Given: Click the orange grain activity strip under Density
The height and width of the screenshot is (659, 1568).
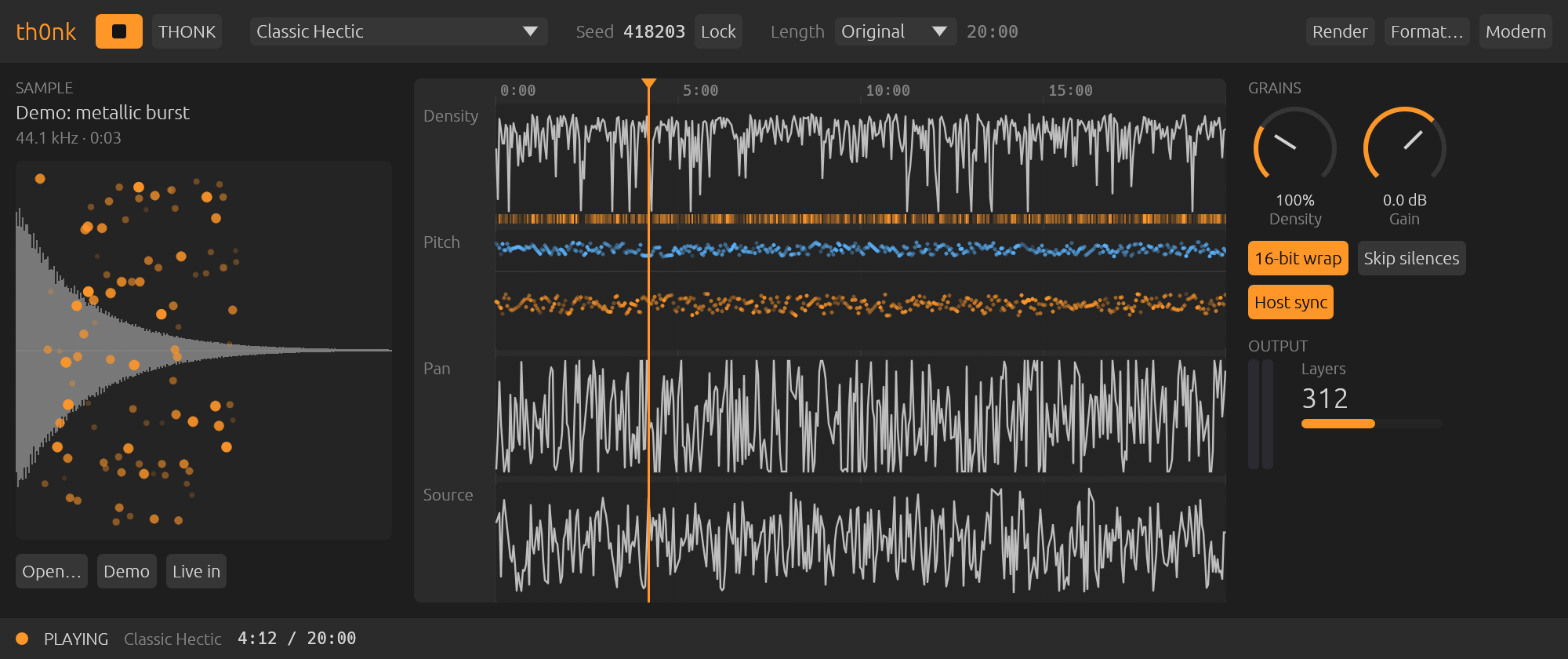Looking at the screenshot, I should (861, 219).
